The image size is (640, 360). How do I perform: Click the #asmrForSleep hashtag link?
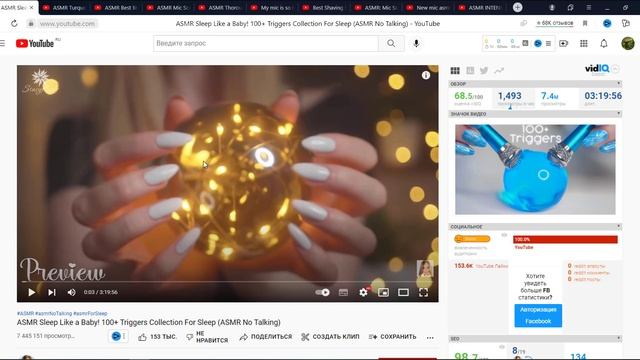click(x=90, y=313)
